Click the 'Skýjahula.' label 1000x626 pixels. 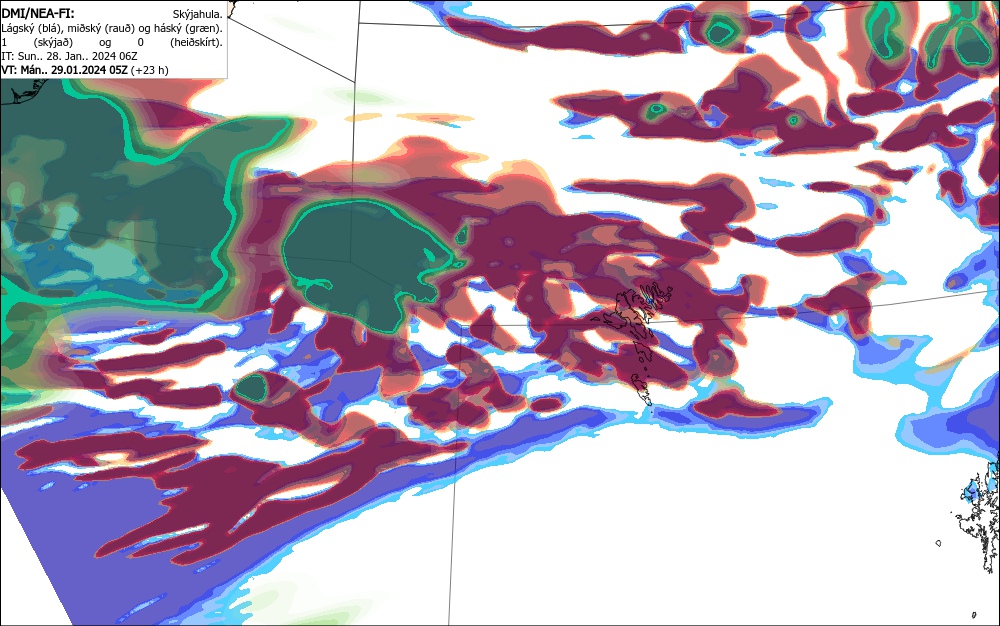tap(198, 14)
